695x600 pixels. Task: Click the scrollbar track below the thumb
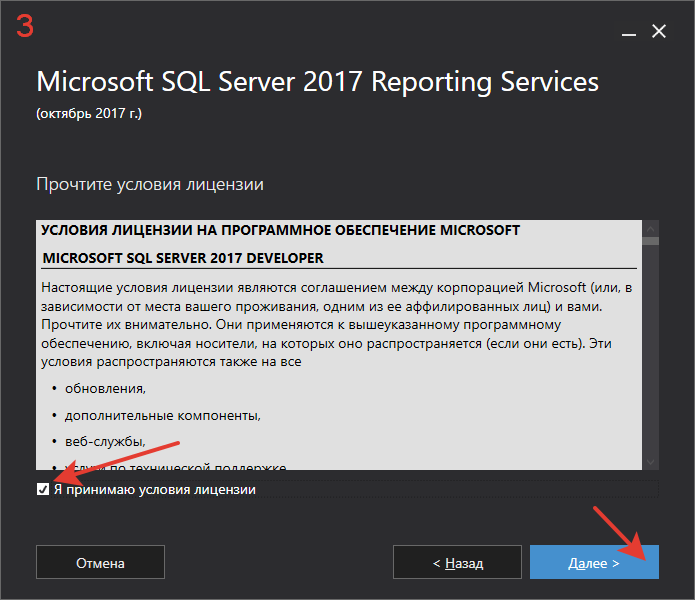click(x=650, y=349)
